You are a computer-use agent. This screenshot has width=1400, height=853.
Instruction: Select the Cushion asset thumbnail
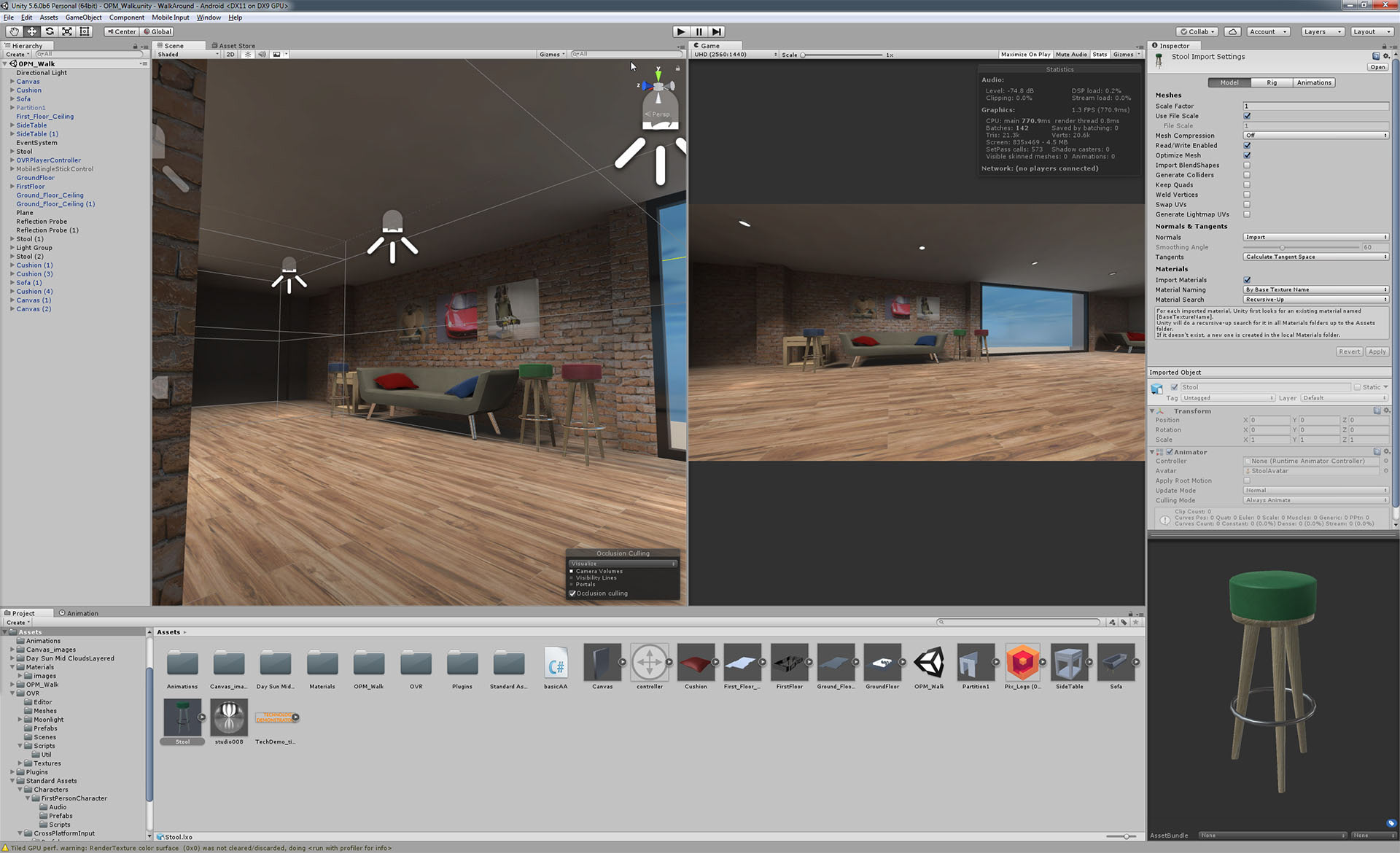pos(696,663)
